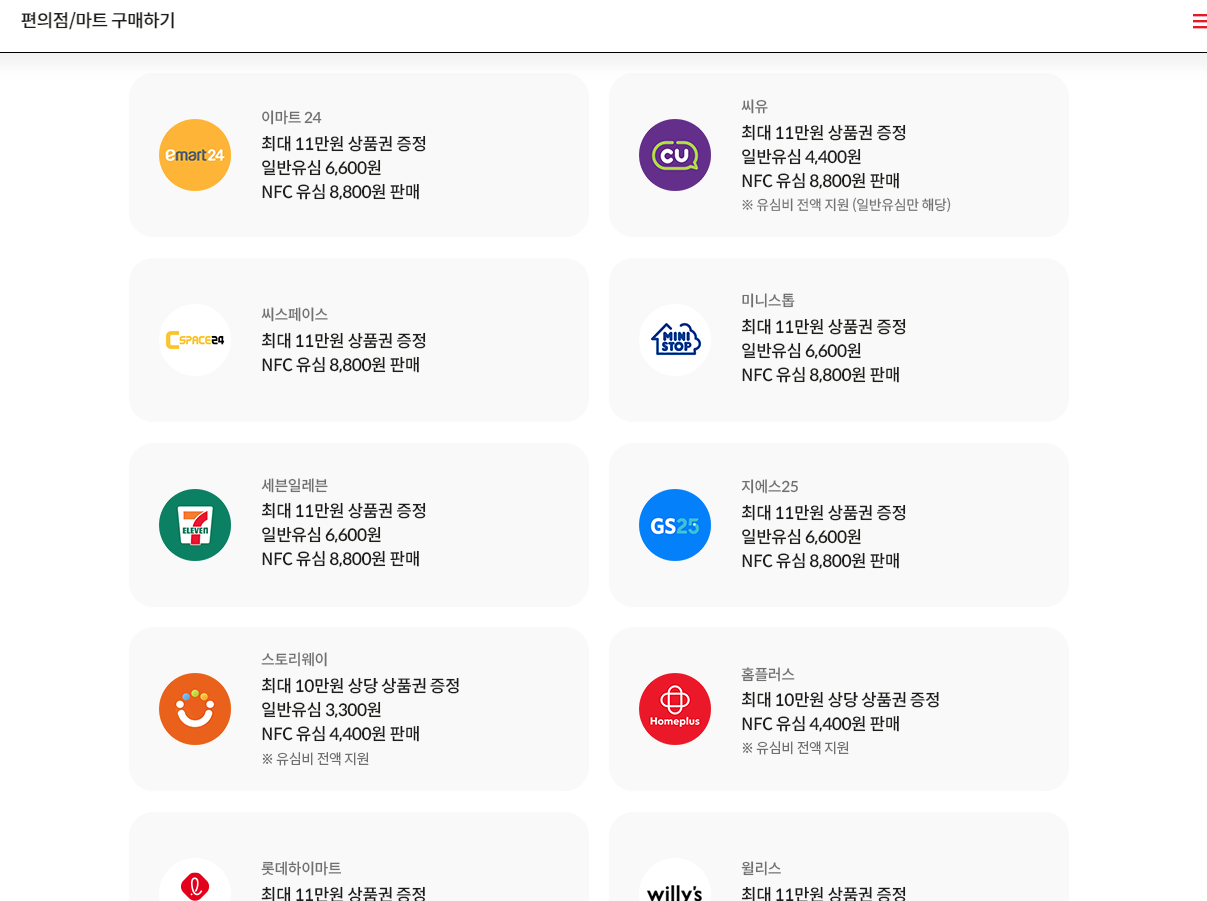Click the green 7-Eleven logo icon

(x=195, y=525)
